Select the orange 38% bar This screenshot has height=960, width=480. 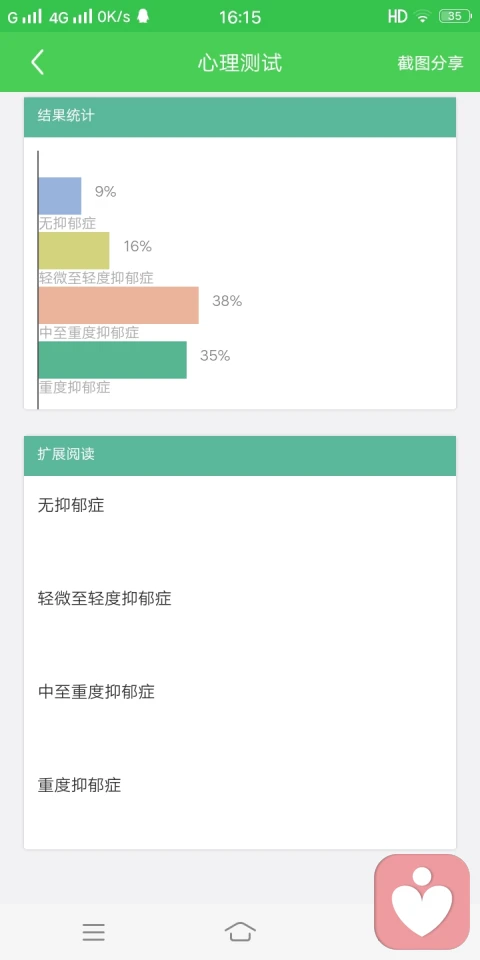pos(119,305)
